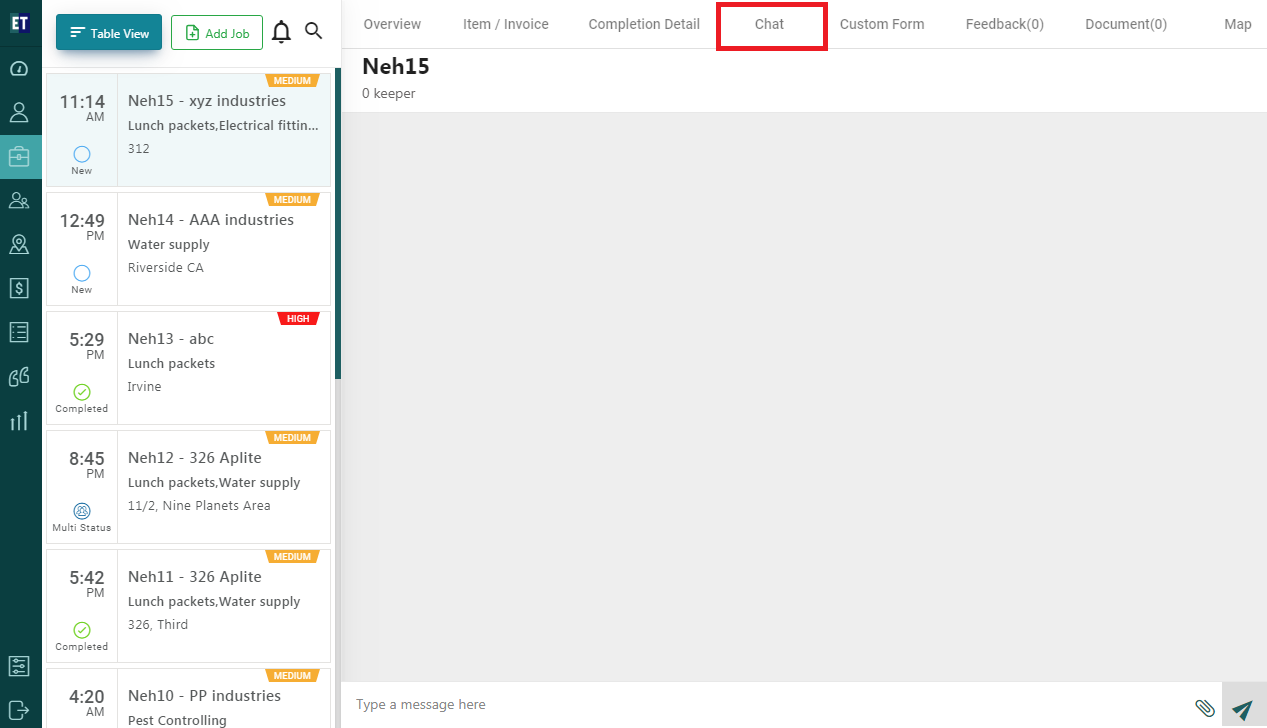Select job Neh10 - PP industries
This screenshot has width=1267, height=728.
click(188, 698)
